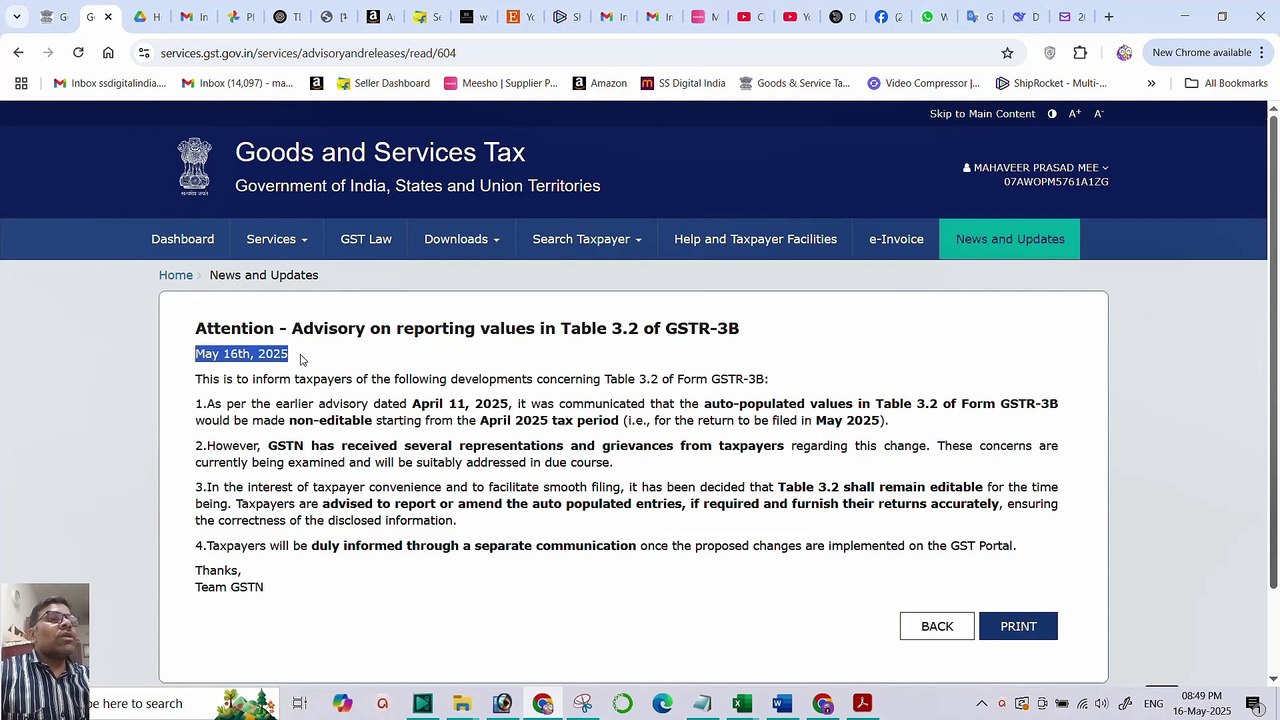Expand the Services menu dropdown
The image size is (1280, 720).
pos(277,239)
